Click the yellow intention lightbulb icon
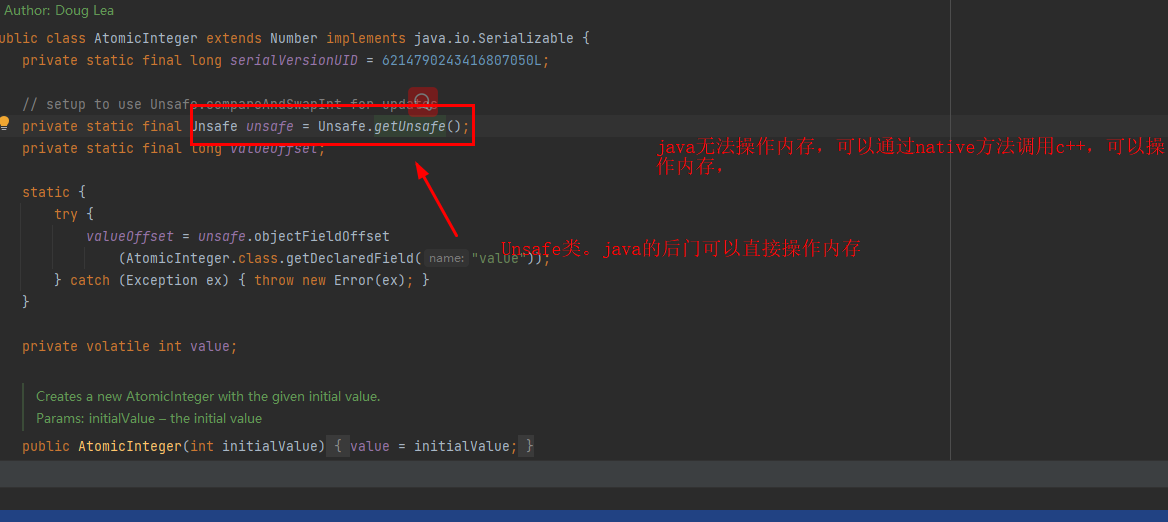 pyautogui.click(x=4, y=123)
